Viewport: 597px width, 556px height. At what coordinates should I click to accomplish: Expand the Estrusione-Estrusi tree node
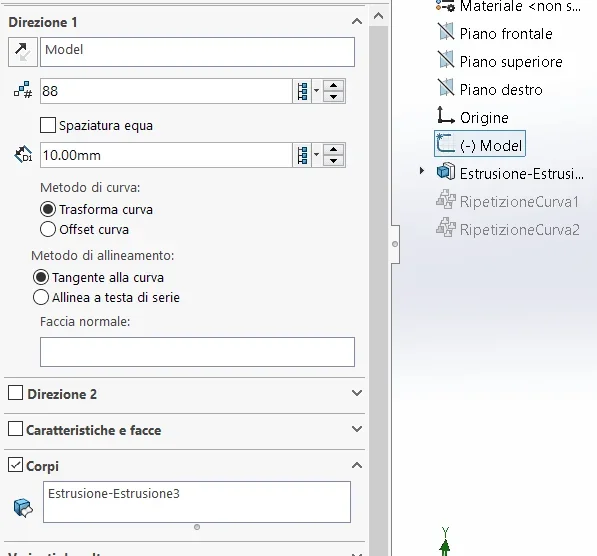click(x=421, y=171)
